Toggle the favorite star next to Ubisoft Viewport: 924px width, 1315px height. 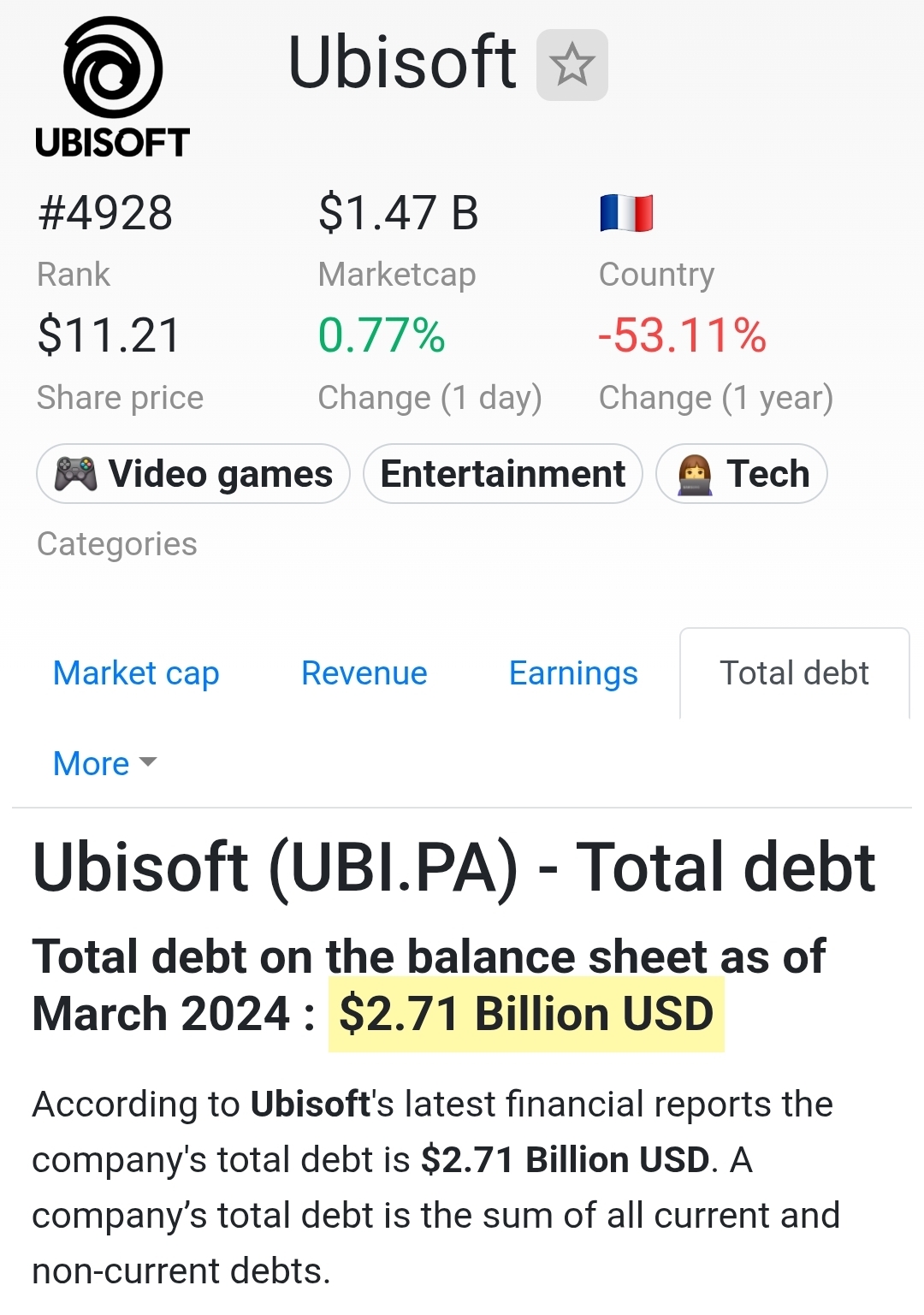point(572,65)
